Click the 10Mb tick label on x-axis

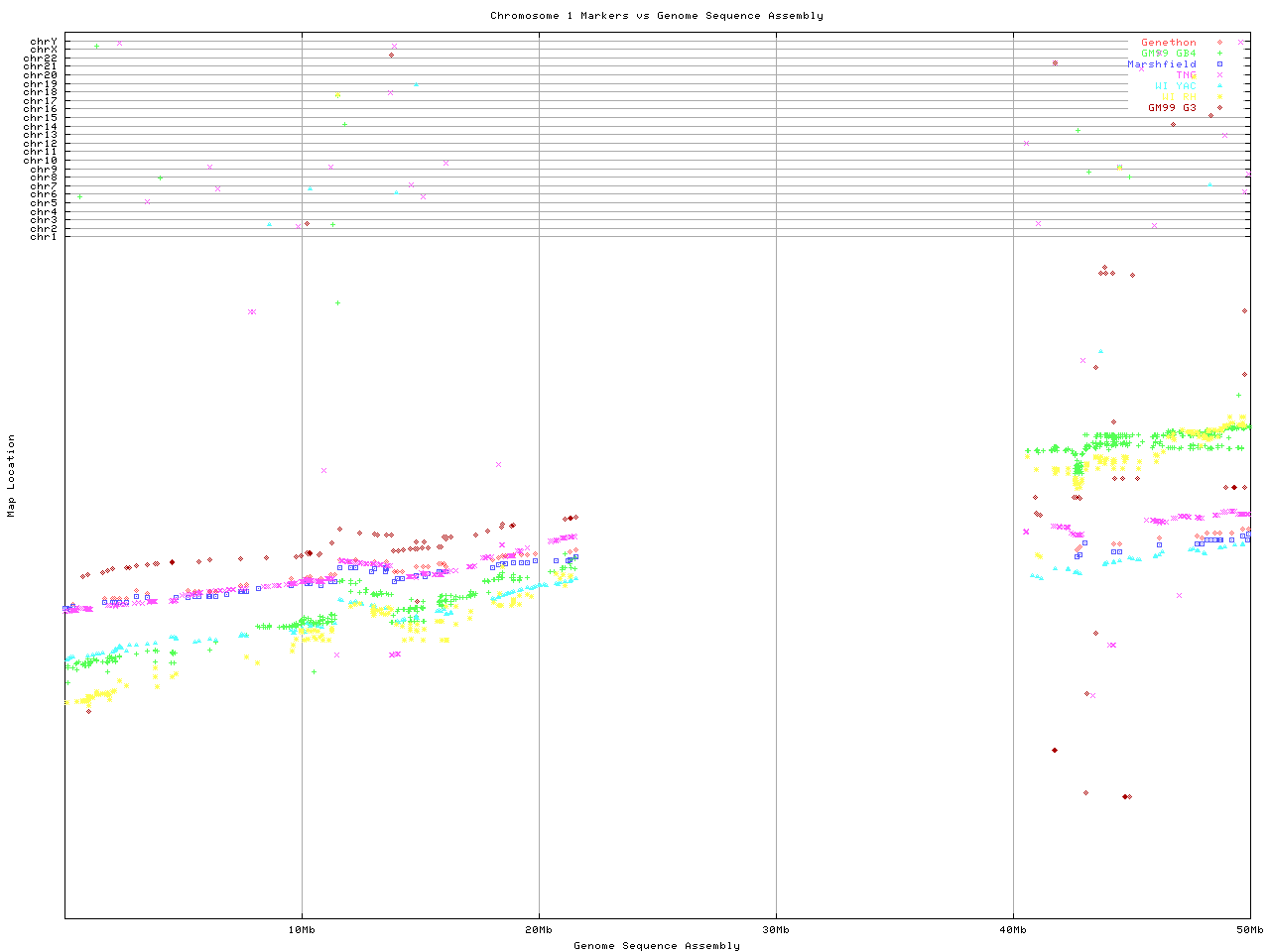click(x=302, y=930)
